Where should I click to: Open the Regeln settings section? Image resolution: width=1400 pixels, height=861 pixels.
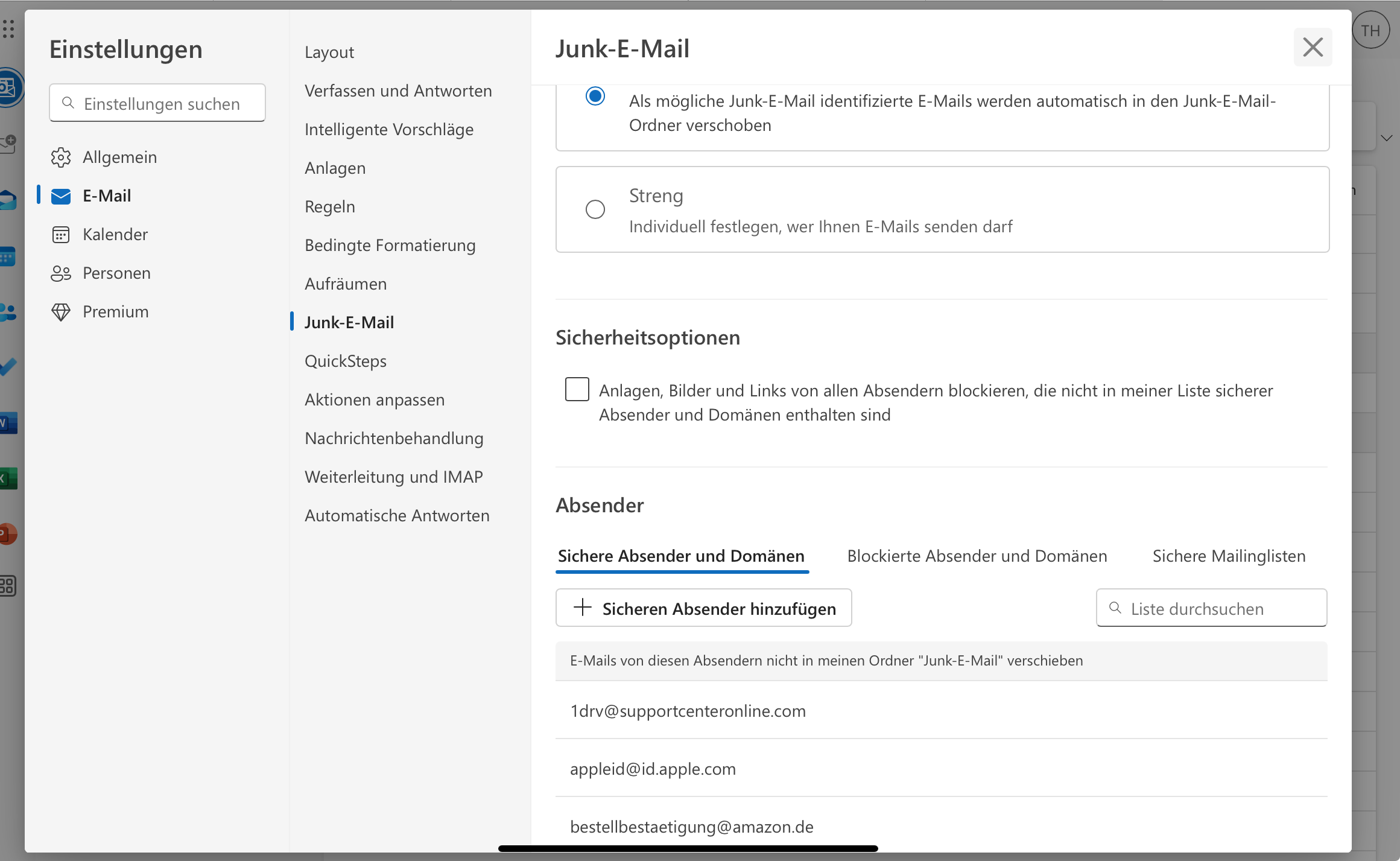[329, 206]
